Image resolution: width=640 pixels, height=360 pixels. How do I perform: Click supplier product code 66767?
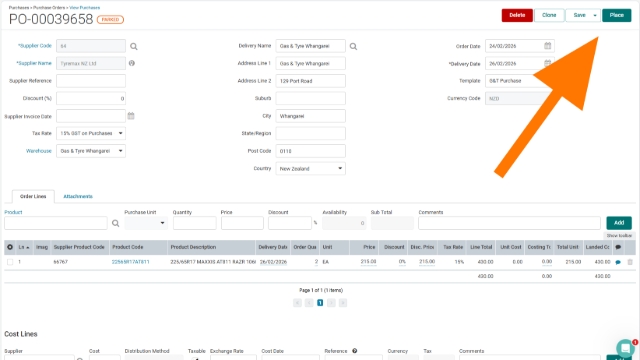pos(60,262)
